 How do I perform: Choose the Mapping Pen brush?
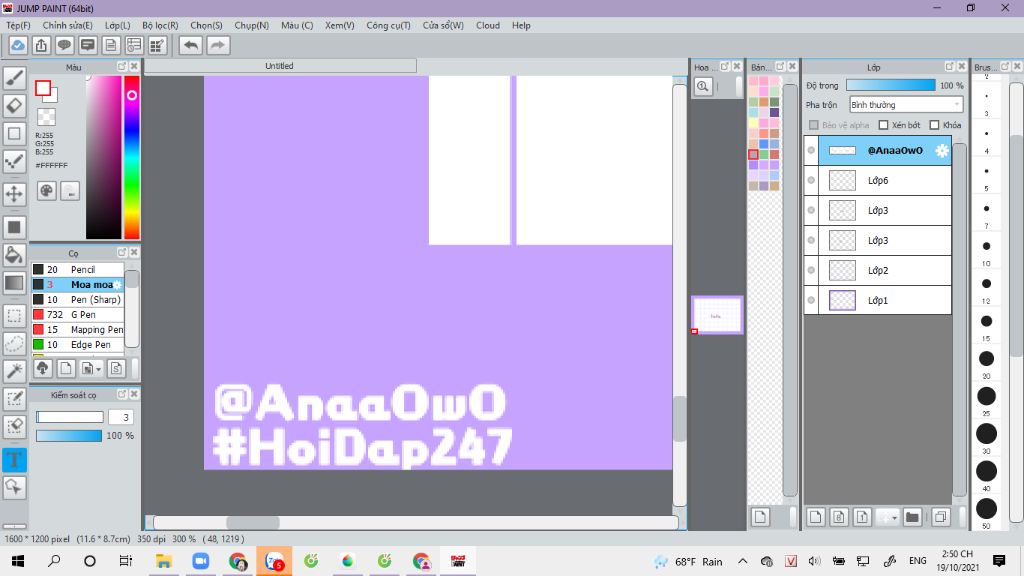78,329
